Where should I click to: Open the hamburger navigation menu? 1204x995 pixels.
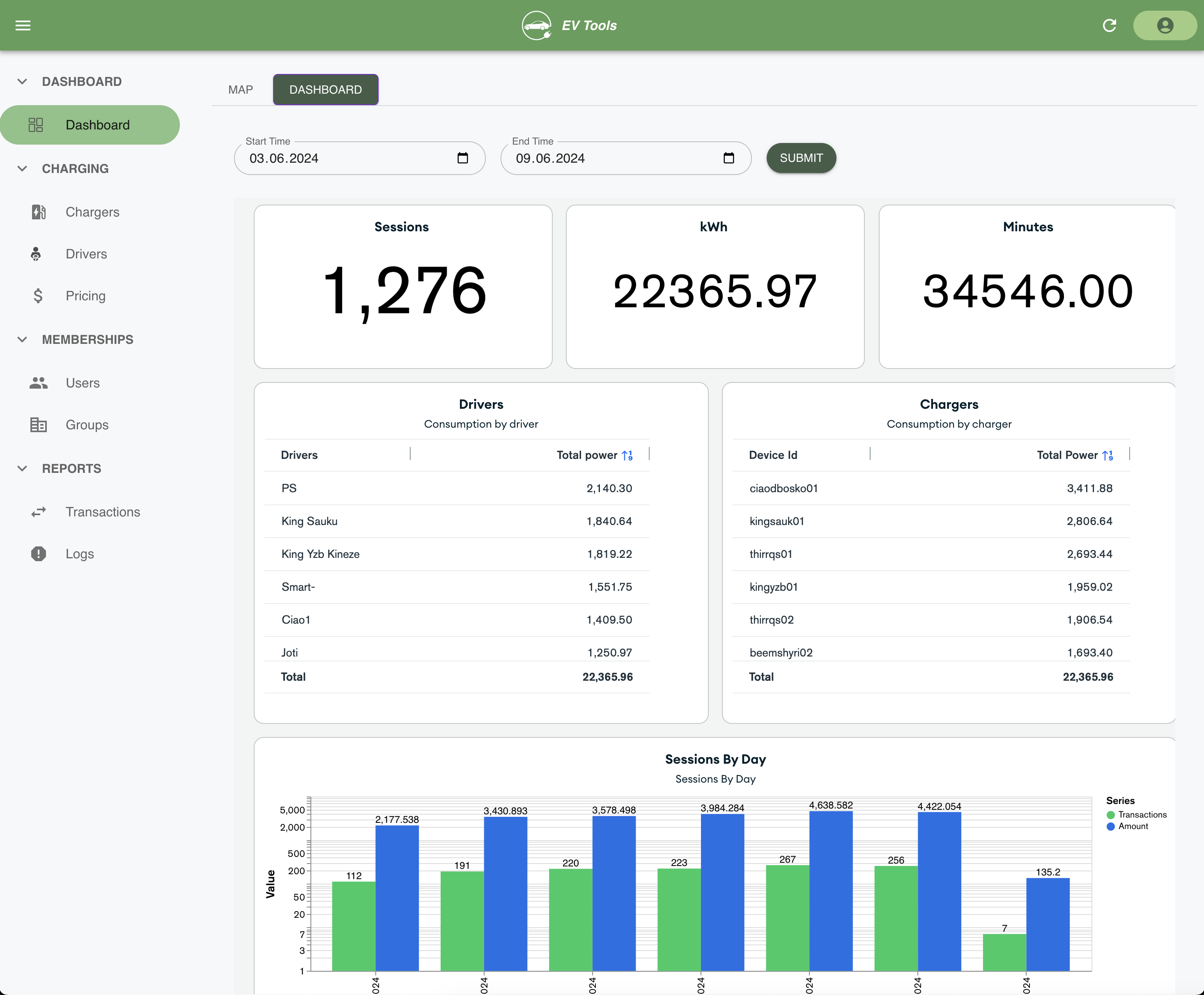(x=23, y=25)
